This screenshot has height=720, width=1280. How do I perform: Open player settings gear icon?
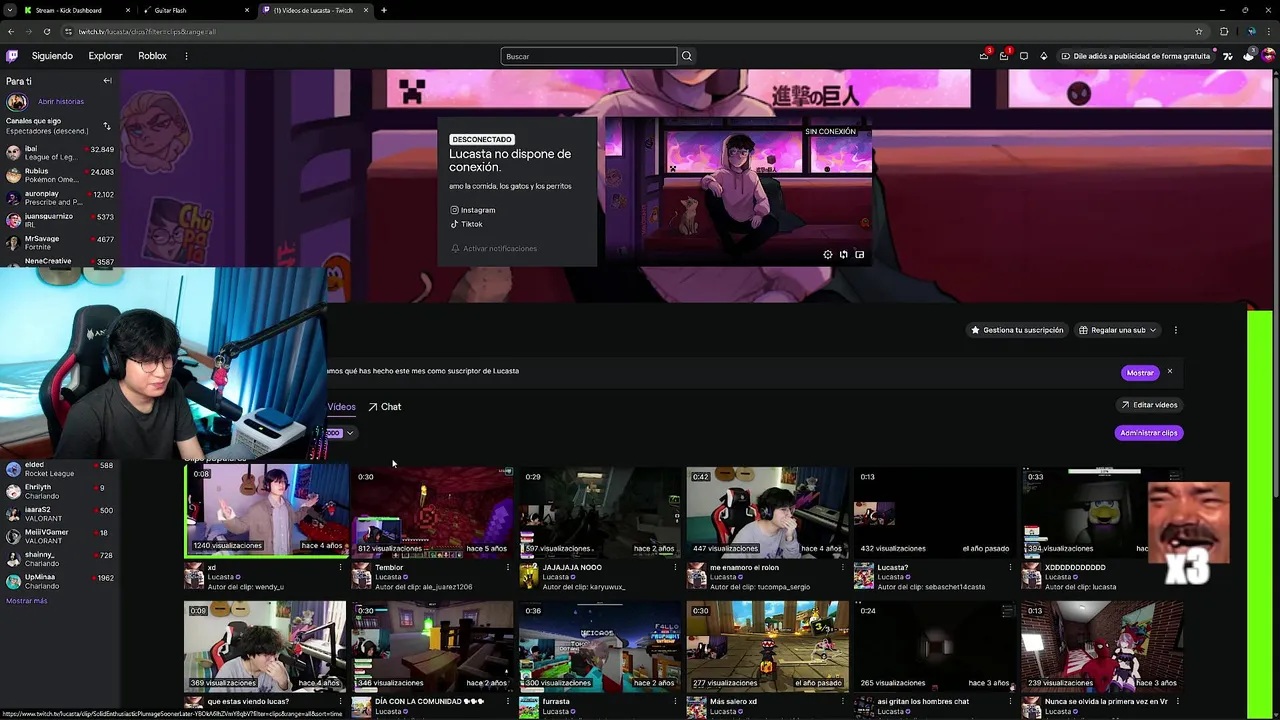coord(828,255)
